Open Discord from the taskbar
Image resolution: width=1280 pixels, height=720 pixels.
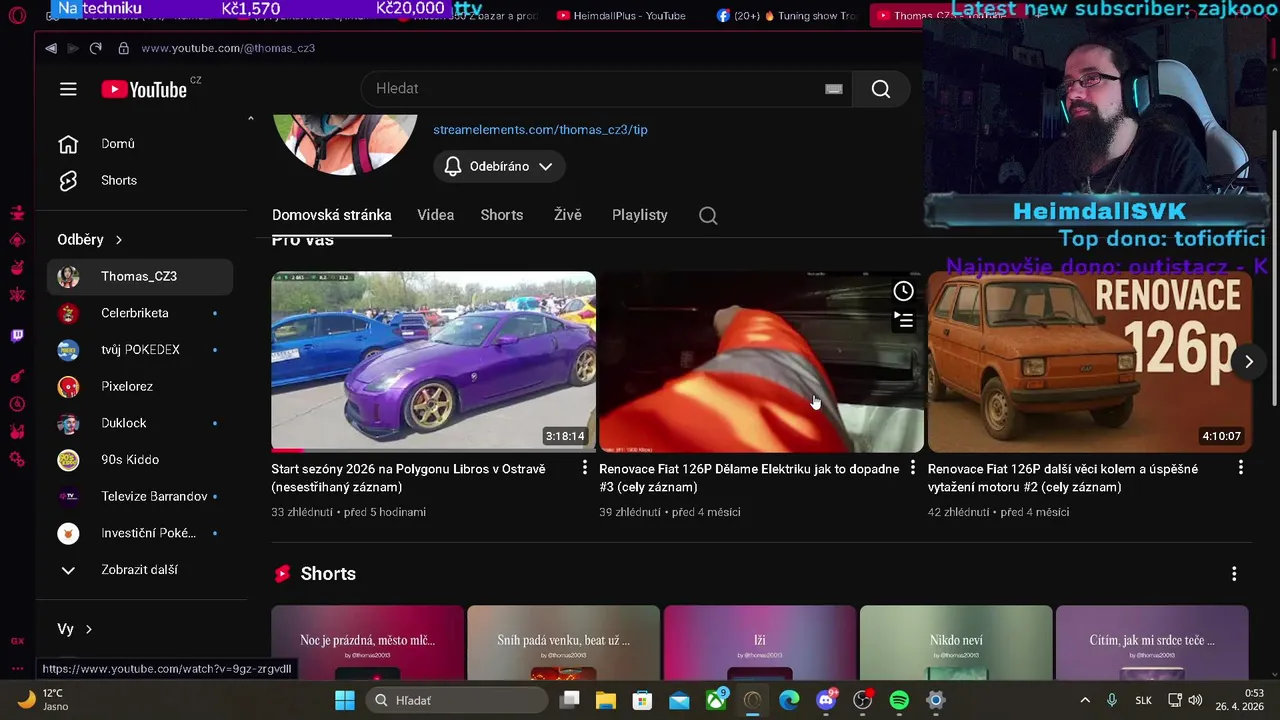(826, 700)
